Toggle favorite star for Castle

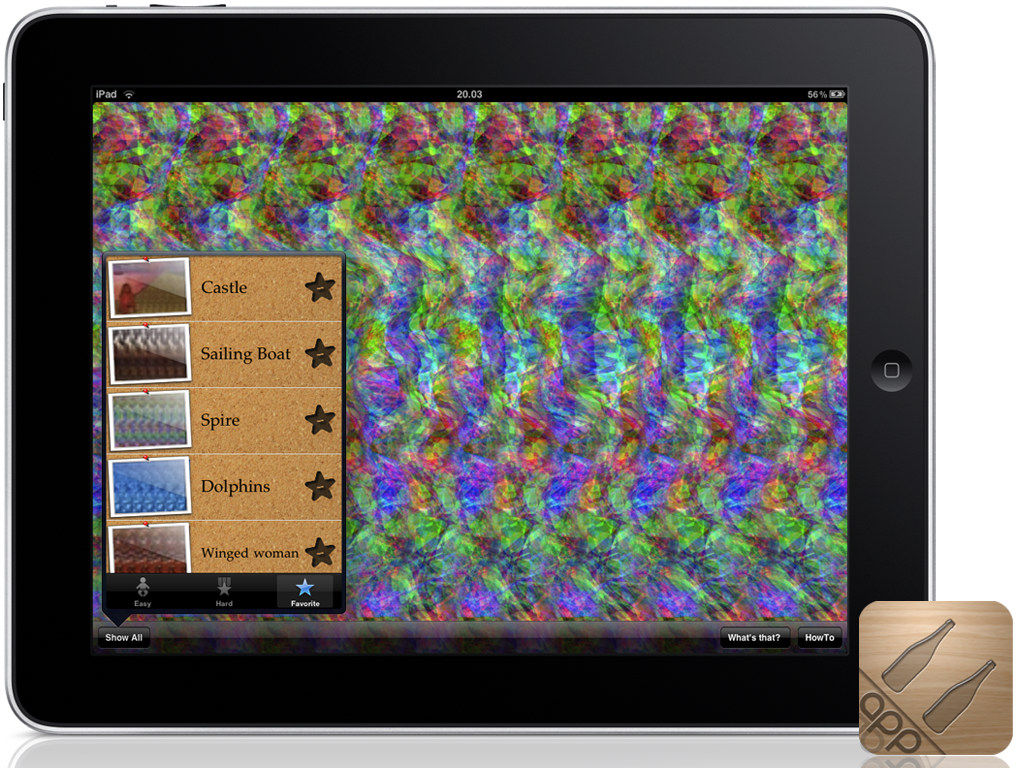(x=320, y=287)
